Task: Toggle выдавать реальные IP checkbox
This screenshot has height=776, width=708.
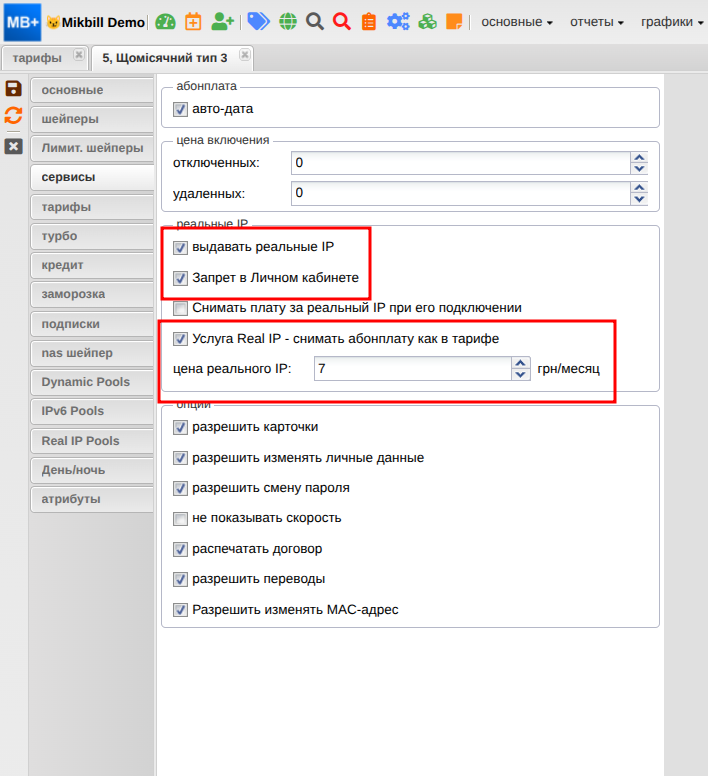Action: [180, 247]
